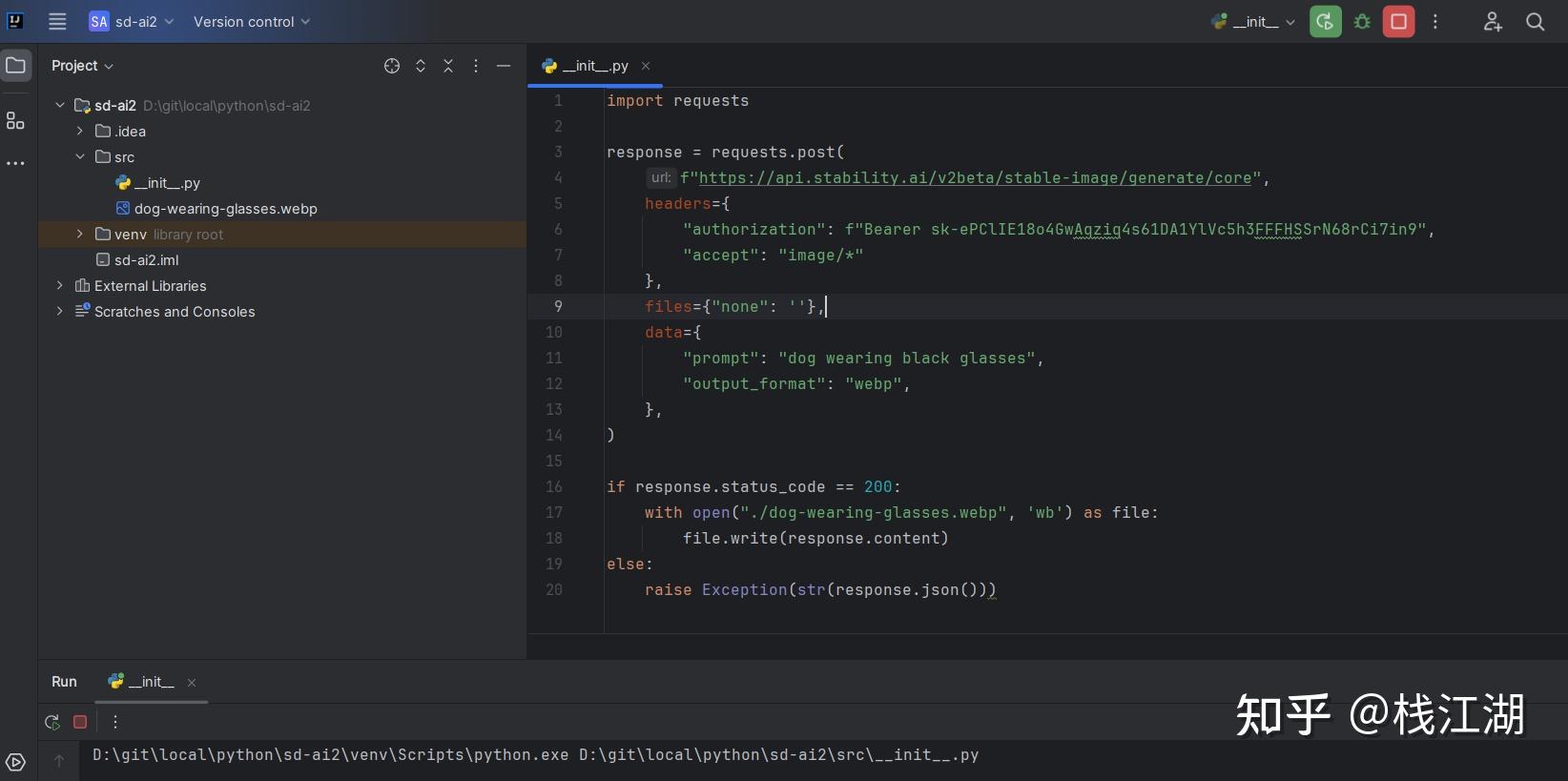Expand the .idea folder

click(80, 132)
